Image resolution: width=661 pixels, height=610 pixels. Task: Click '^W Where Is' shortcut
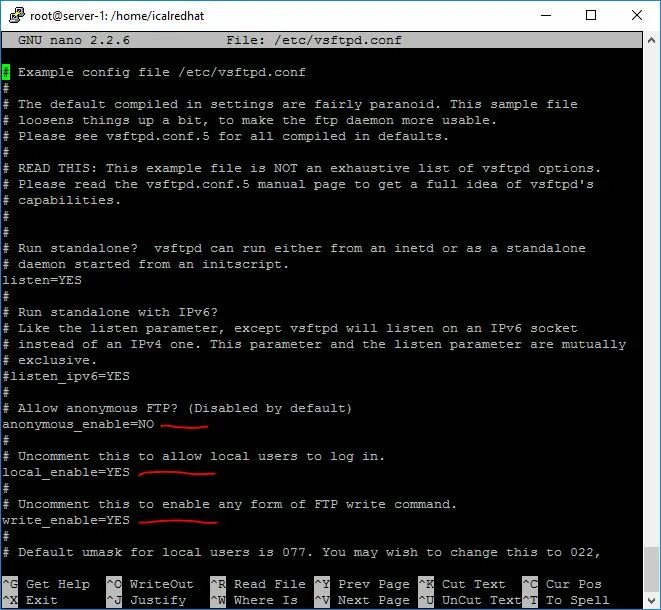coord(254,600)
